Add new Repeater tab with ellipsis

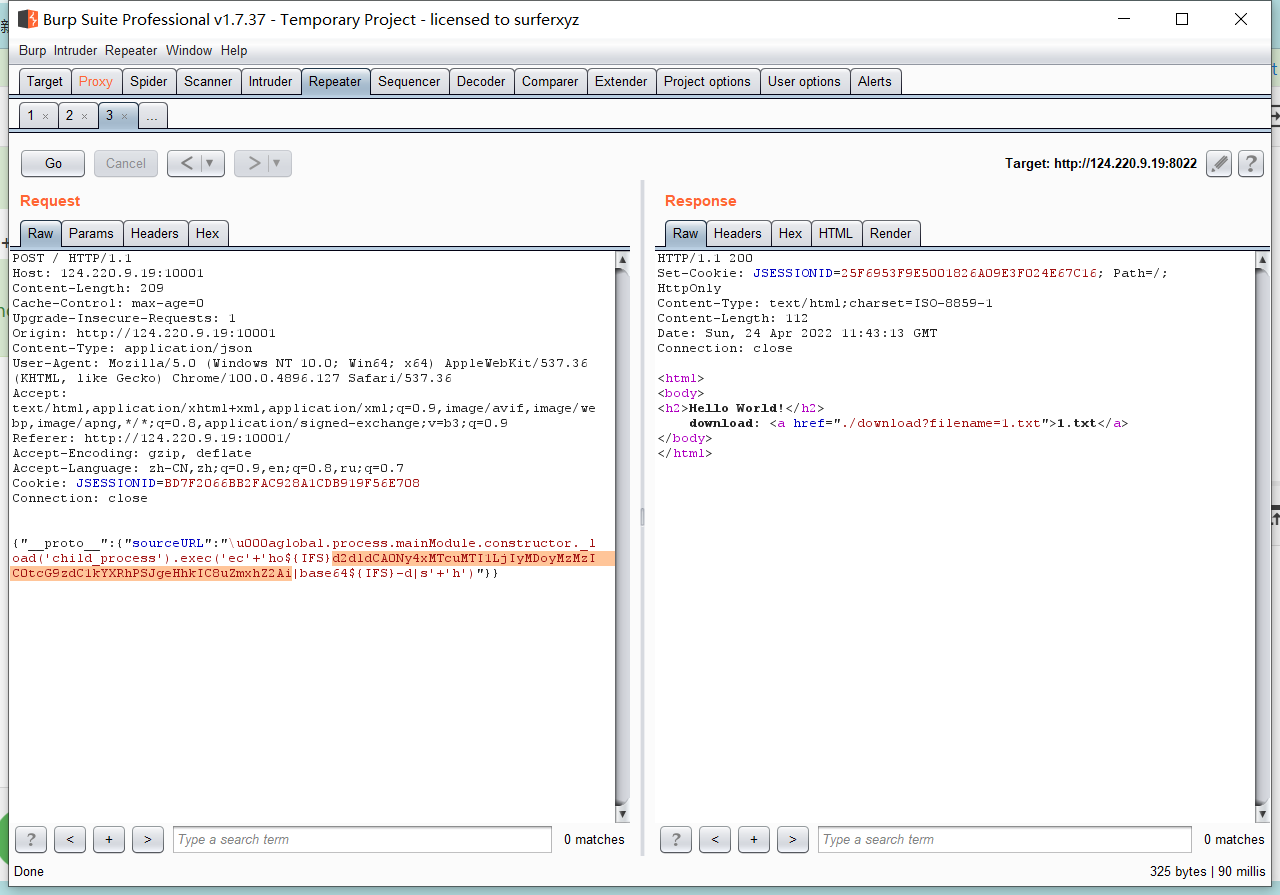[152, 115]
